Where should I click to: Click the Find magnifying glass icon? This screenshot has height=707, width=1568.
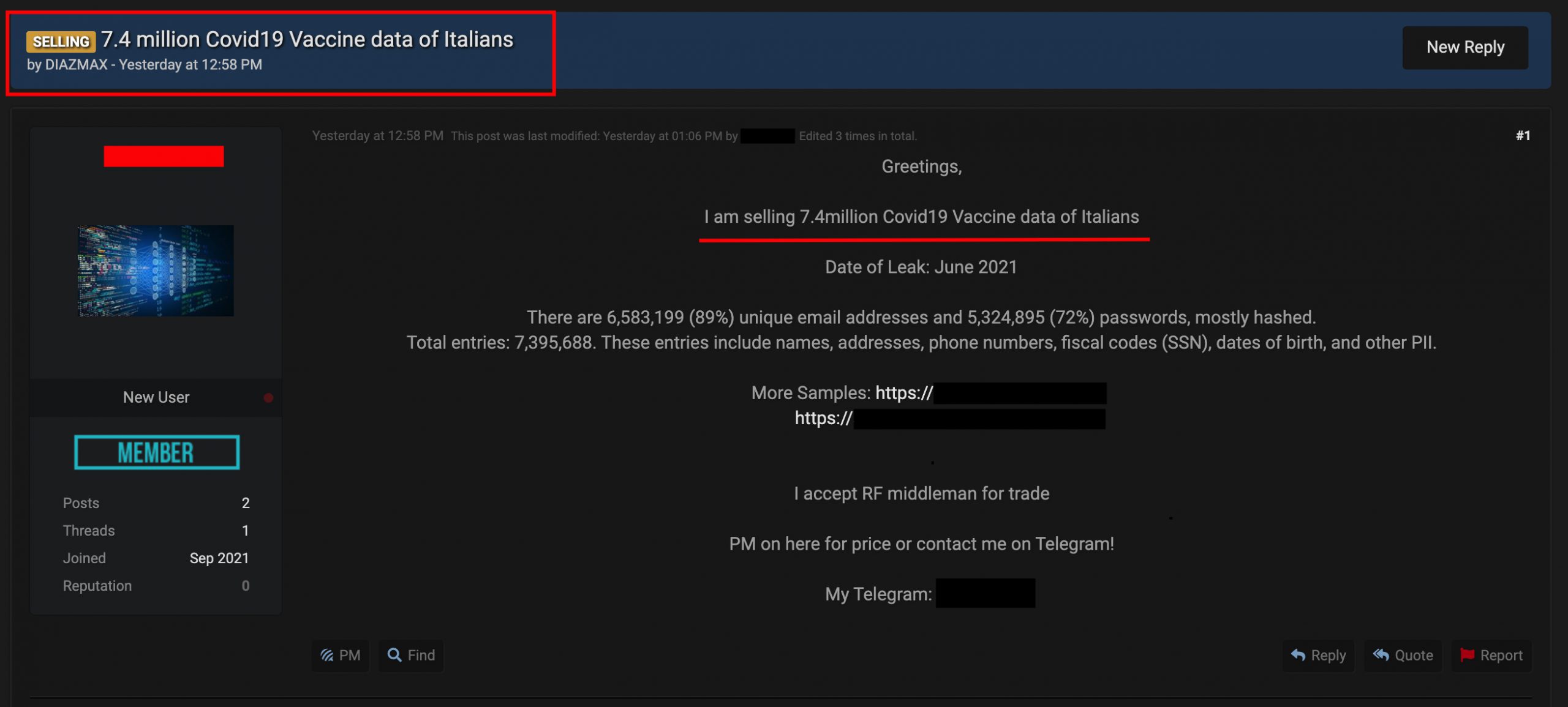click(394, 654)
